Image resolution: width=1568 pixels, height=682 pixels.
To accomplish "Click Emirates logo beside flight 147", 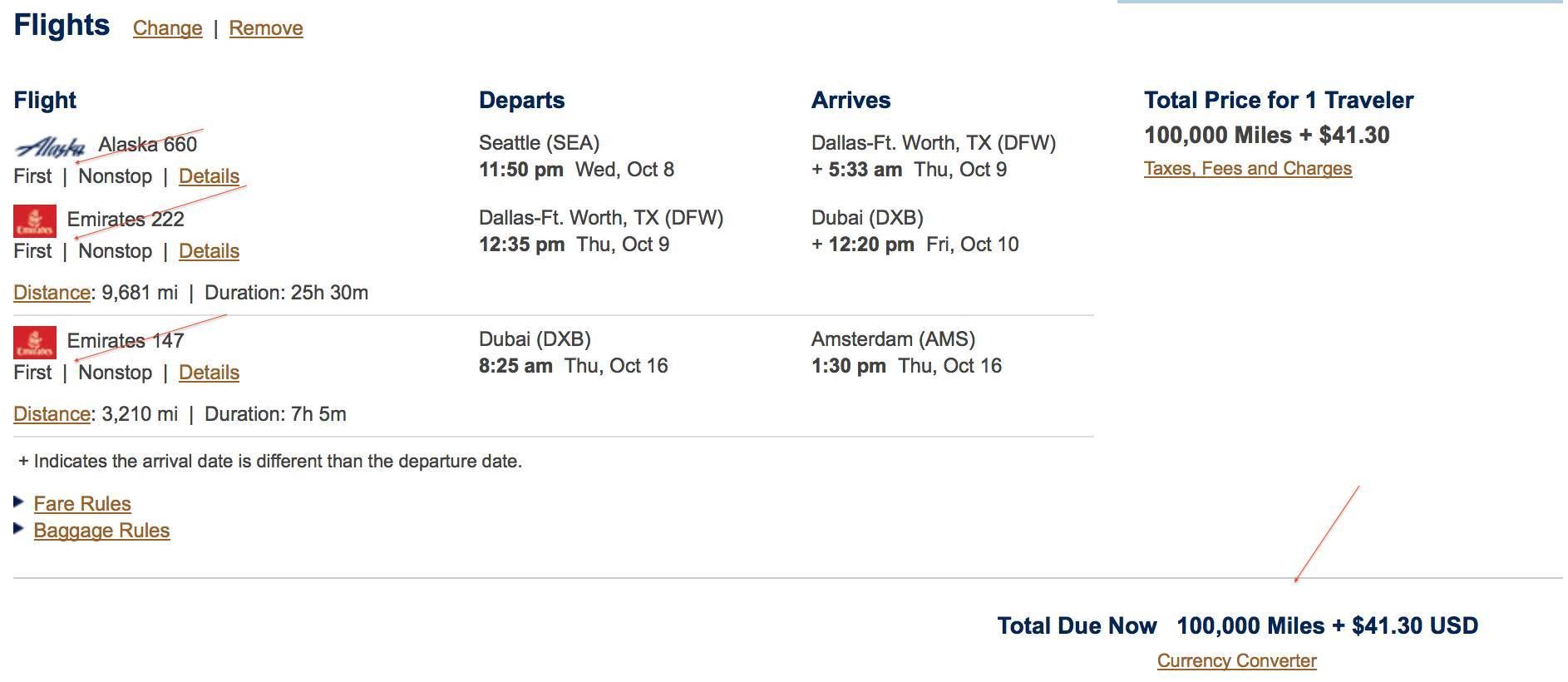I will (x=35, y=342).
